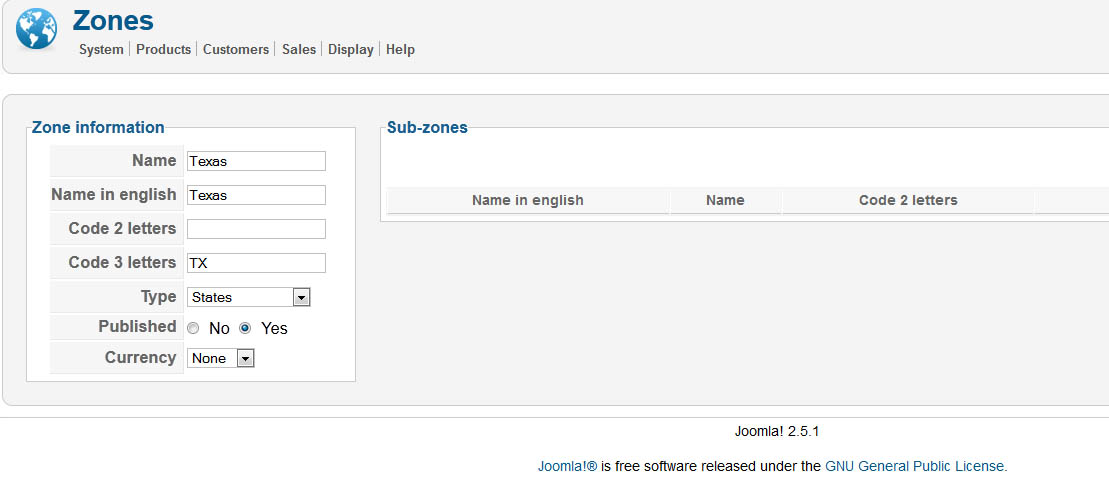Screen dimensions: 1109x499
Task: Open the GNU General Public License link
Action: [x=915, y=466]
